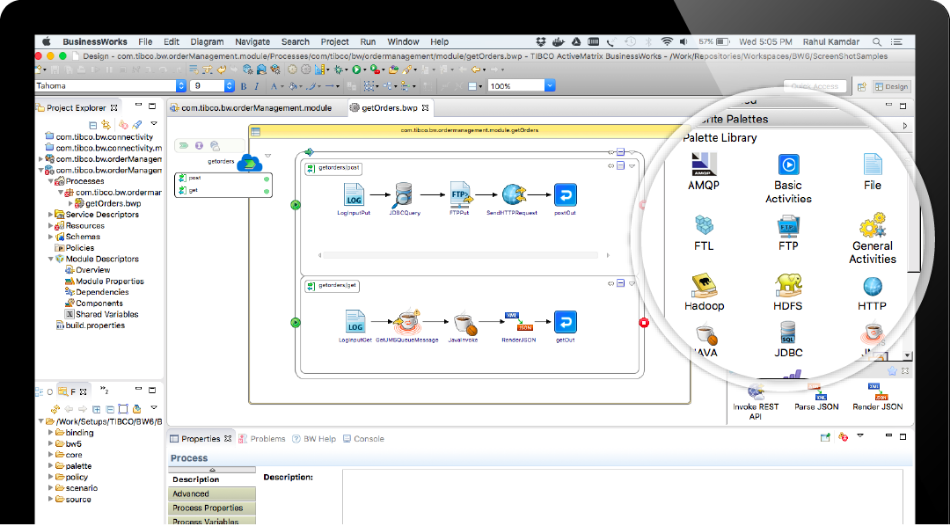Open the Run menu
Viewport: 950px width, 525px height.
coord(368,42)
